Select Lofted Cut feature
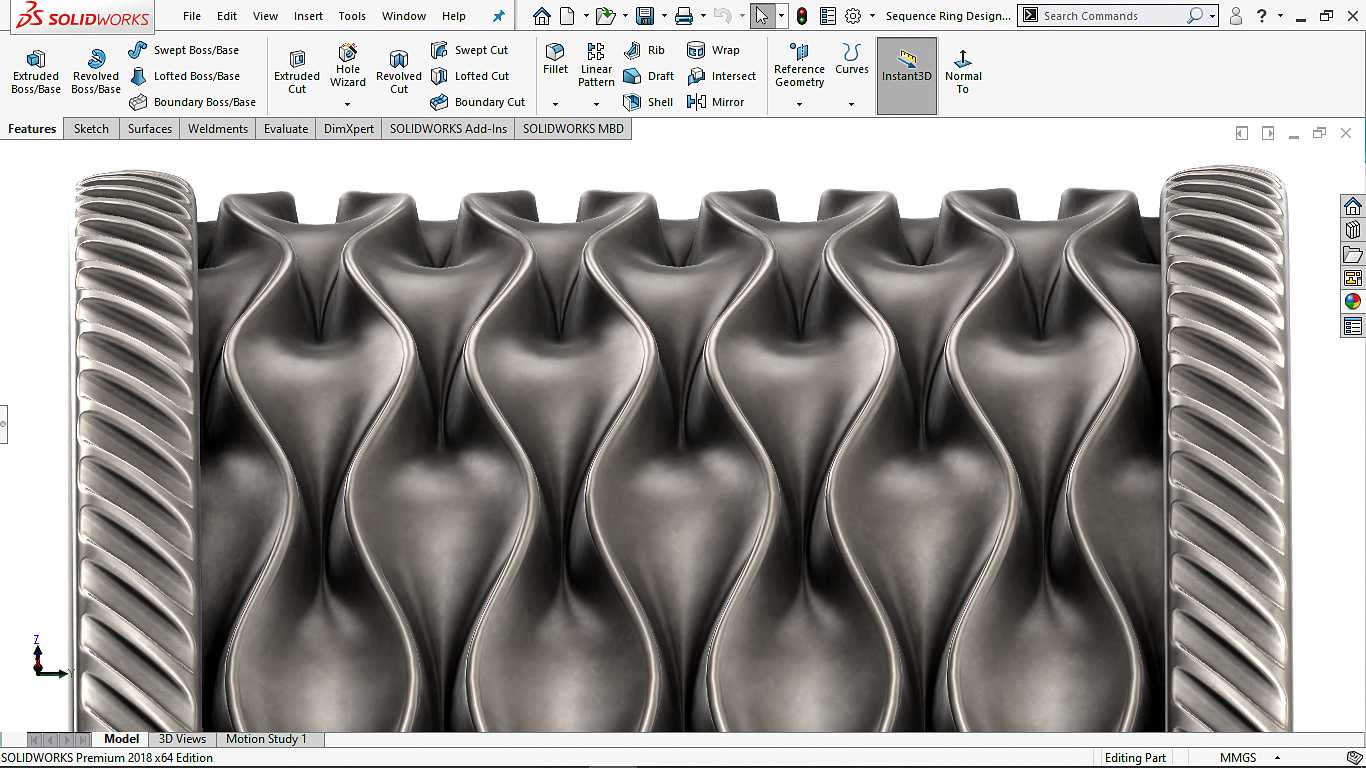1366x768 pixels. click(x=470, y=76)
